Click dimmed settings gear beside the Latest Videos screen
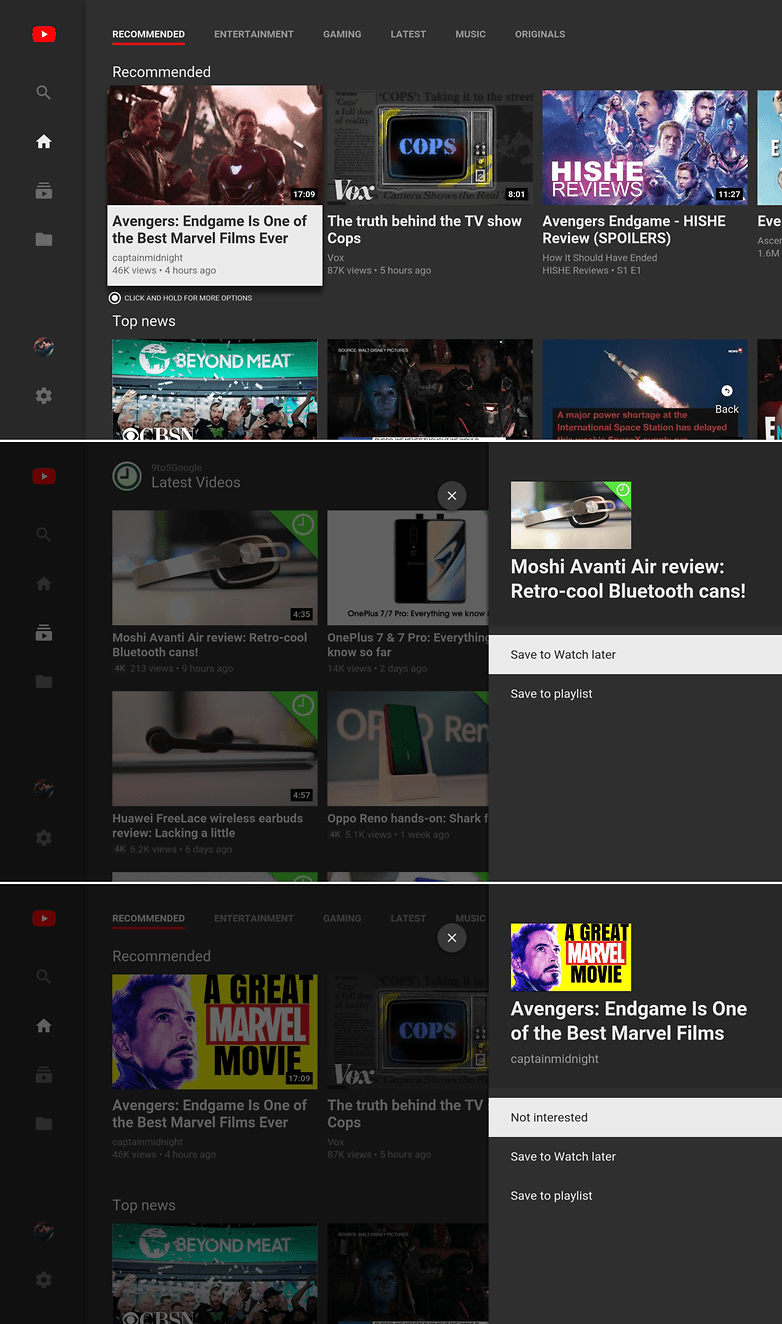This screenshot has height=1324, width=782. coord(43,838)
